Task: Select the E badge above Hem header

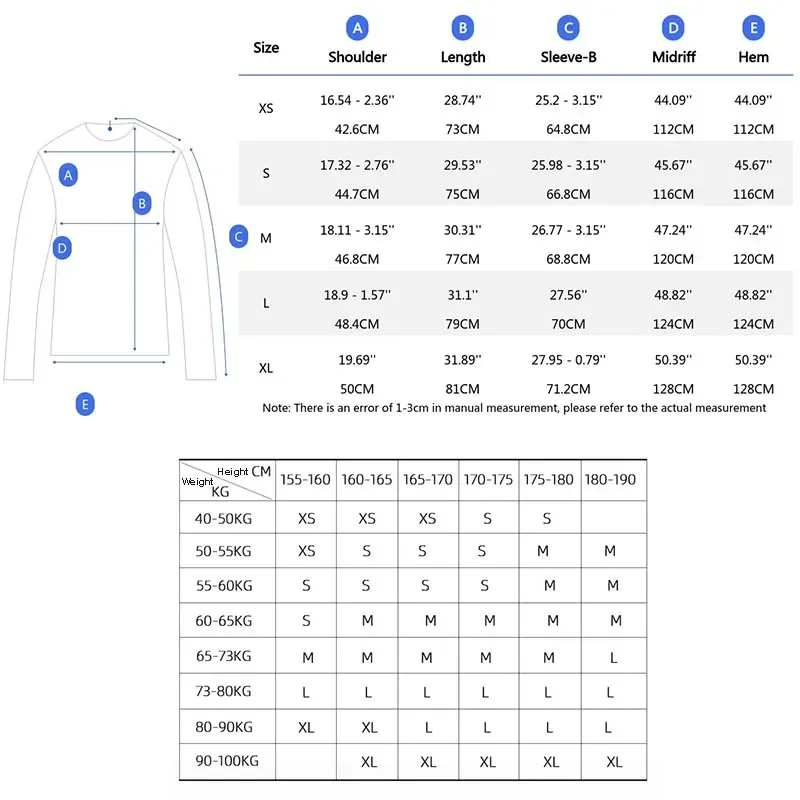Action: 753,28
